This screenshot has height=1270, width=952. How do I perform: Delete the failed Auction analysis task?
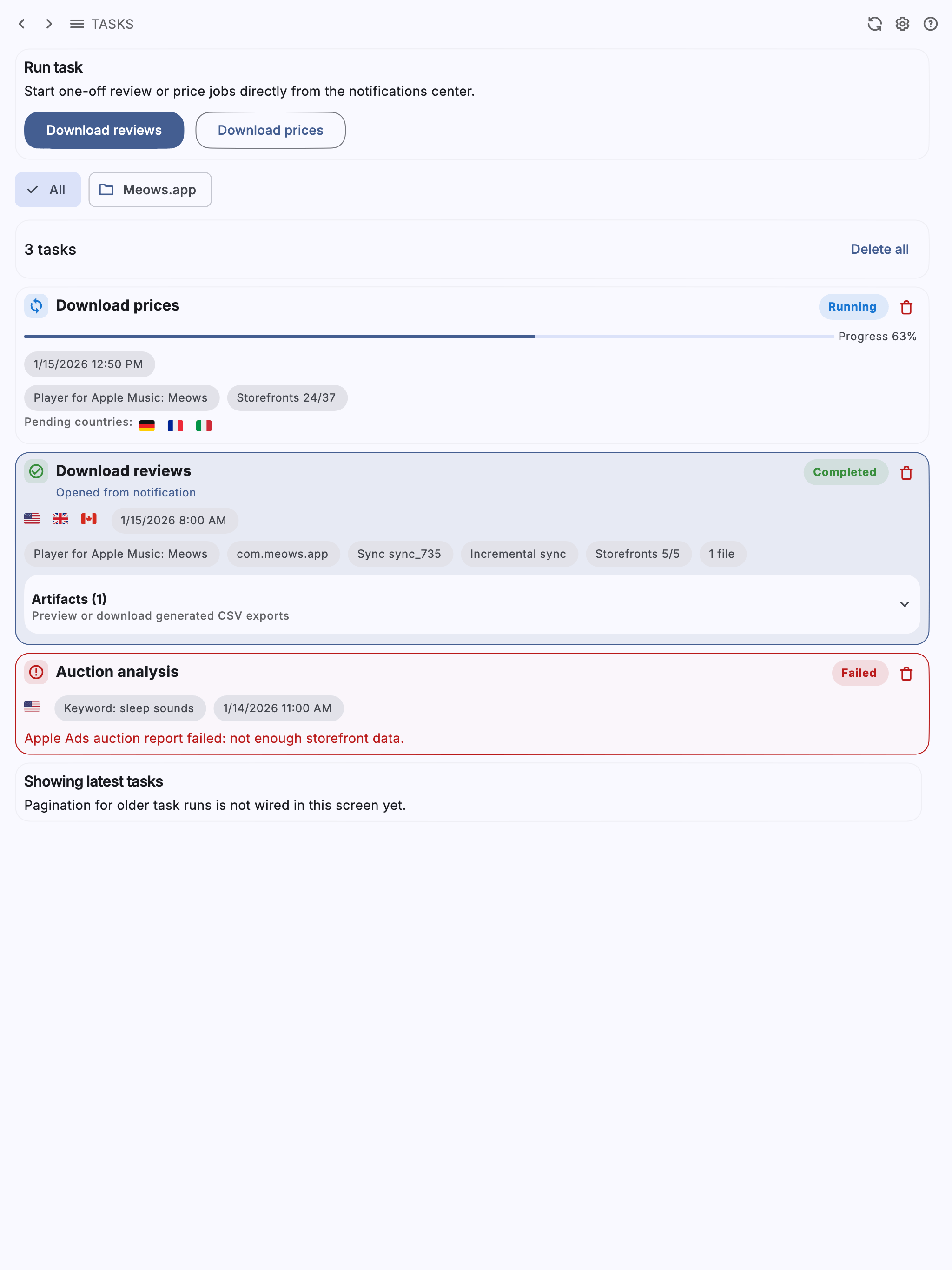(906, 674)
